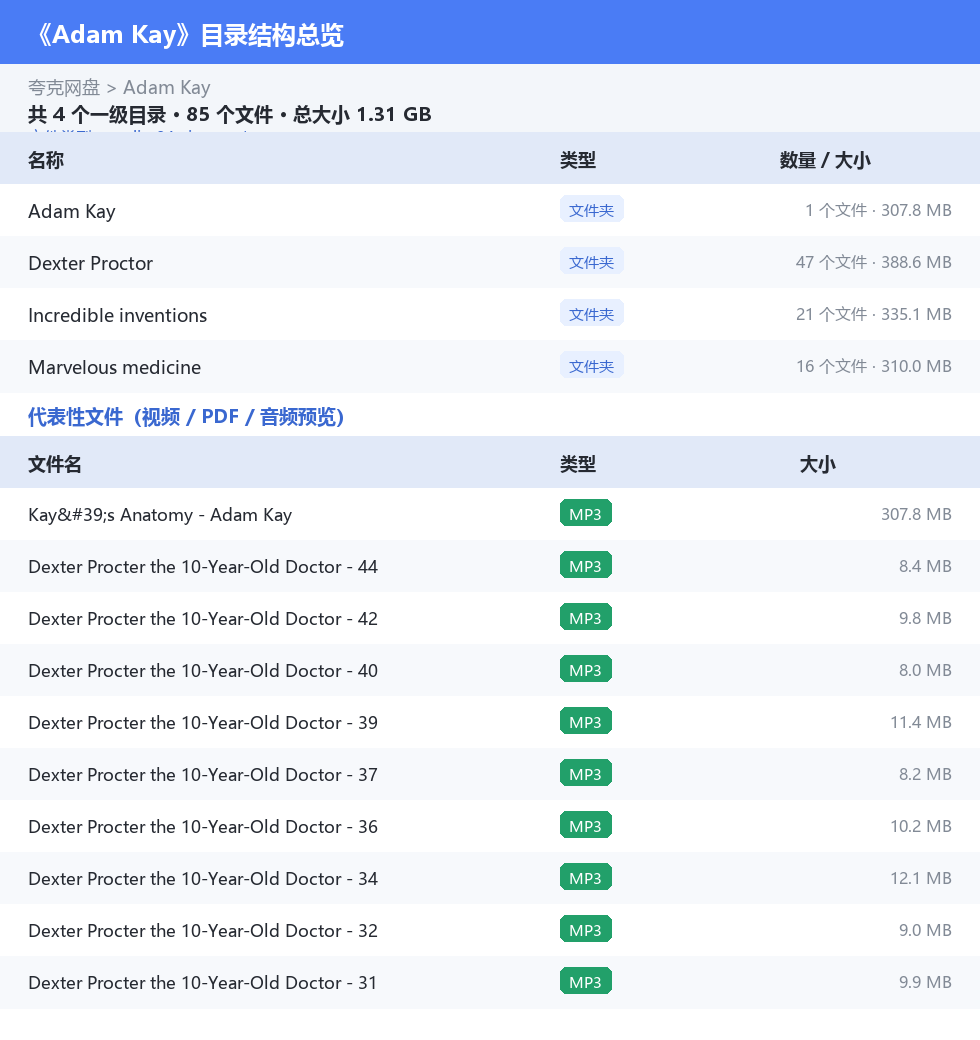
Task: Click MP3 badge of Kay's Anatomy file
Action: point(585,513)
